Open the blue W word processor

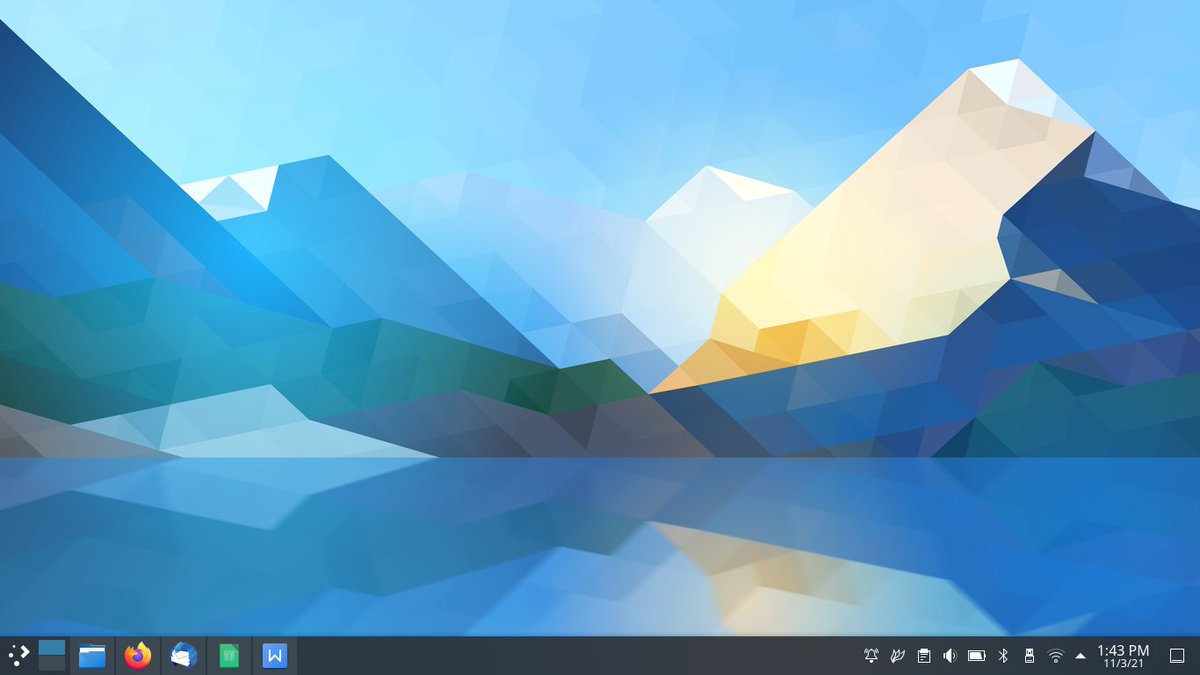[275, 656]
